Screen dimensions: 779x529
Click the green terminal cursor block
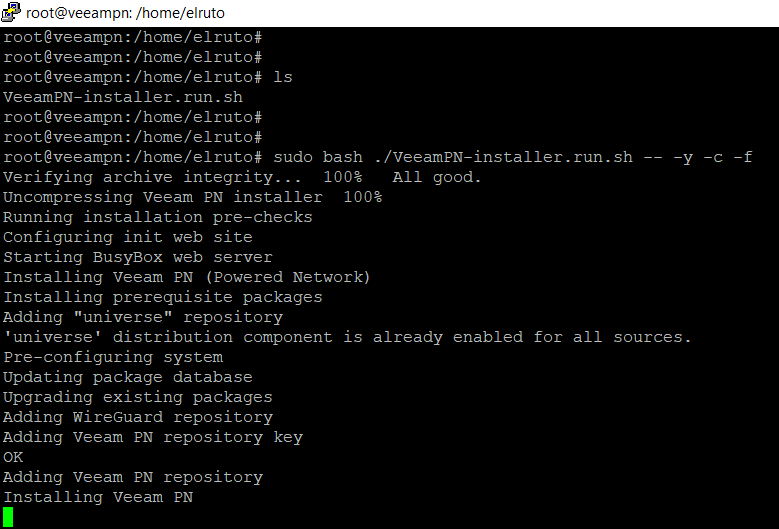(9, 517)
